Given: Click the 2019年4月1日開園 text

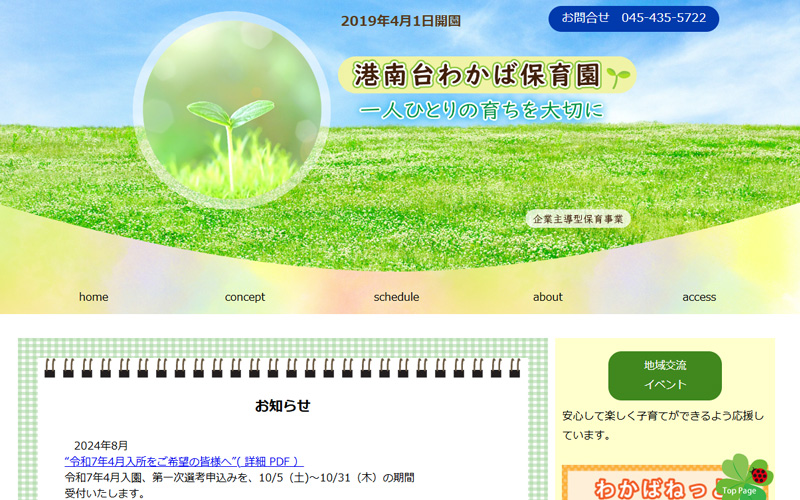Looking at the screenshot, I should [401, 21].
